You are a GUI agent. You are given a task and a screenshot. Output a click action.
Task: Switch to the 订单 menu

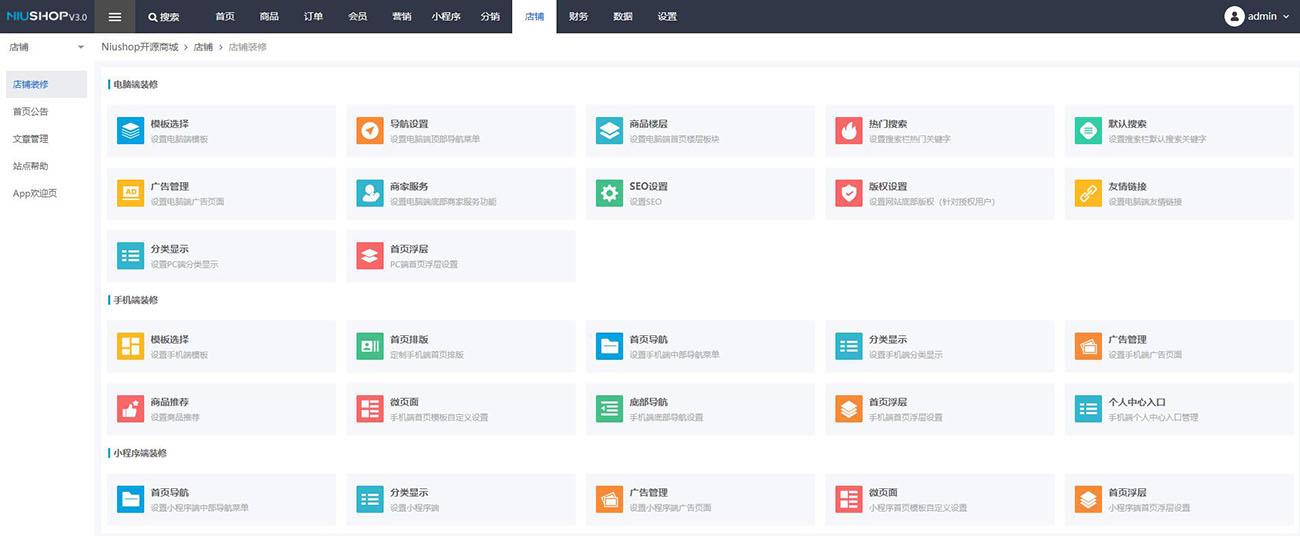313,17
